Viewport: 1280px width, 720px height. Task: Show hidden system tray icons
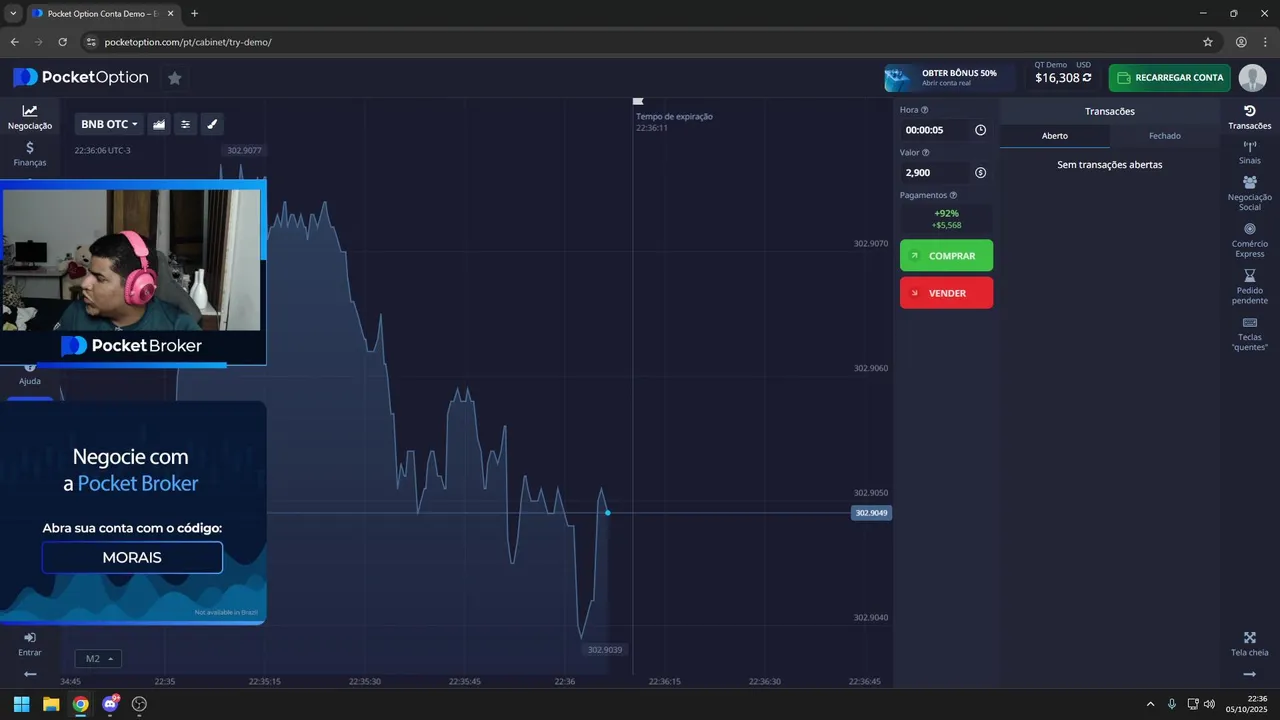pos(1150,704)
